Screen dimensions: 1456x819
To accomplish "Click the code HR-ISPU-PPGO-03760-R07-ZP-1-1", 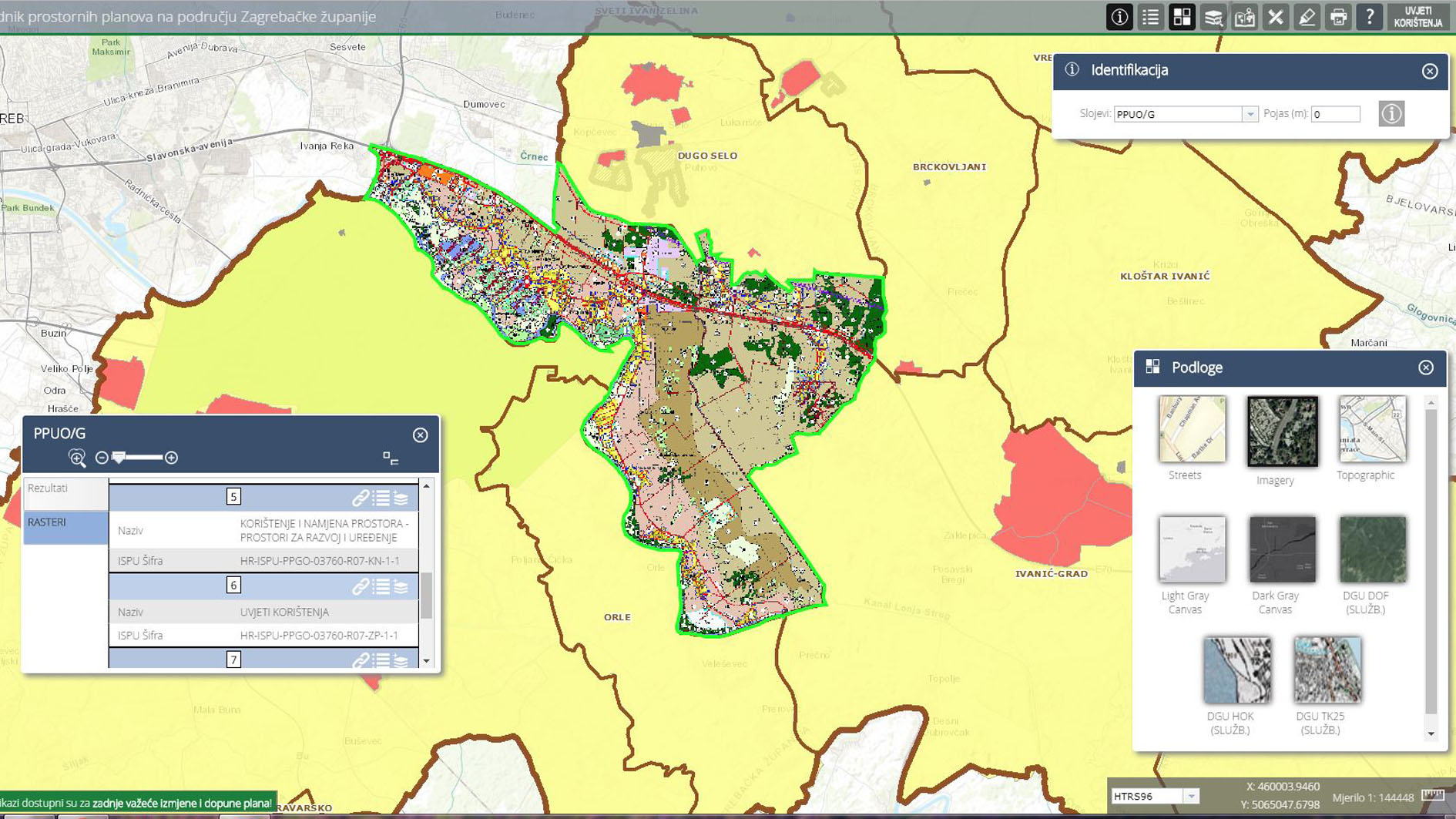I will pos(319,636).
